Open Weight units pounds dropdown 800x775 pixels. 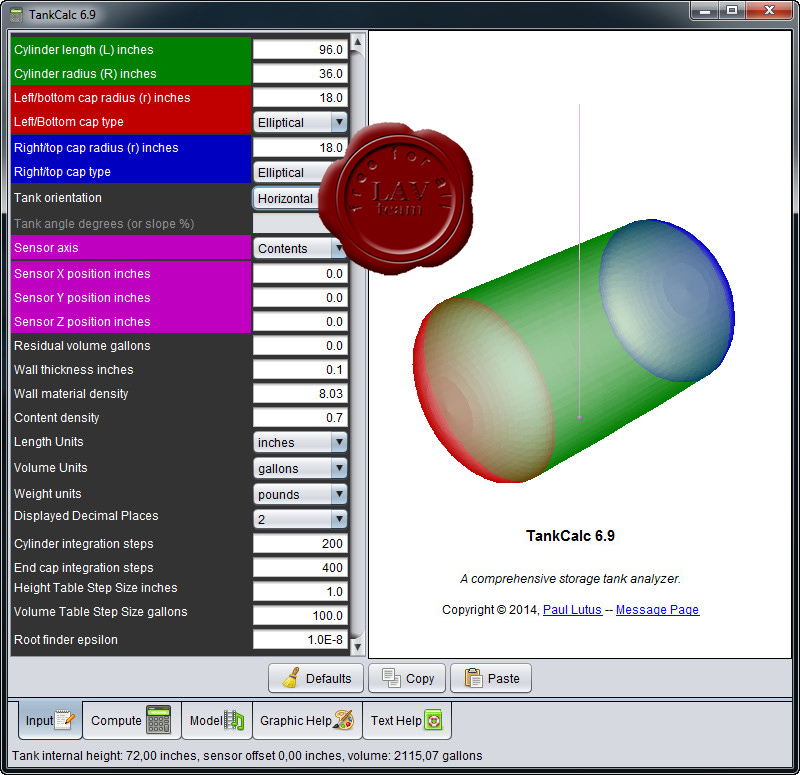300,494
